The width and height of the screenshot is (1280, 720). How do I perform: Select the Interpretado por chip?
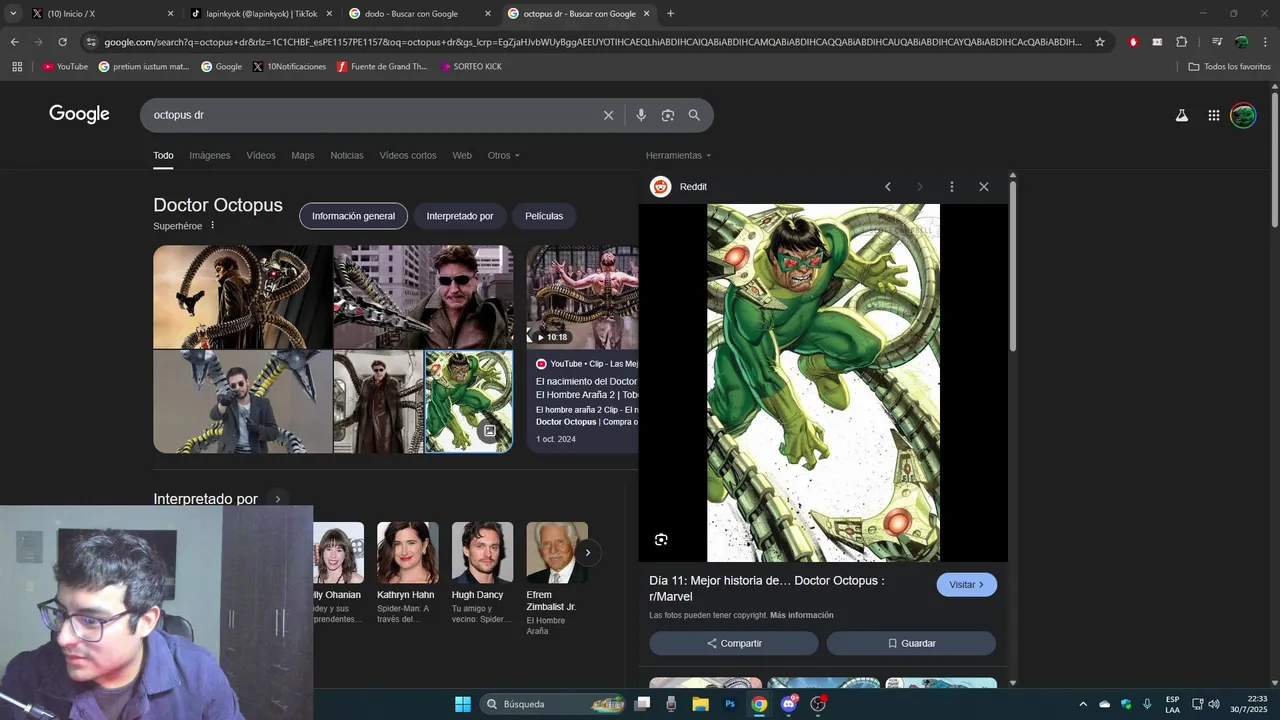pyautogui.click(x=460, y=216)
